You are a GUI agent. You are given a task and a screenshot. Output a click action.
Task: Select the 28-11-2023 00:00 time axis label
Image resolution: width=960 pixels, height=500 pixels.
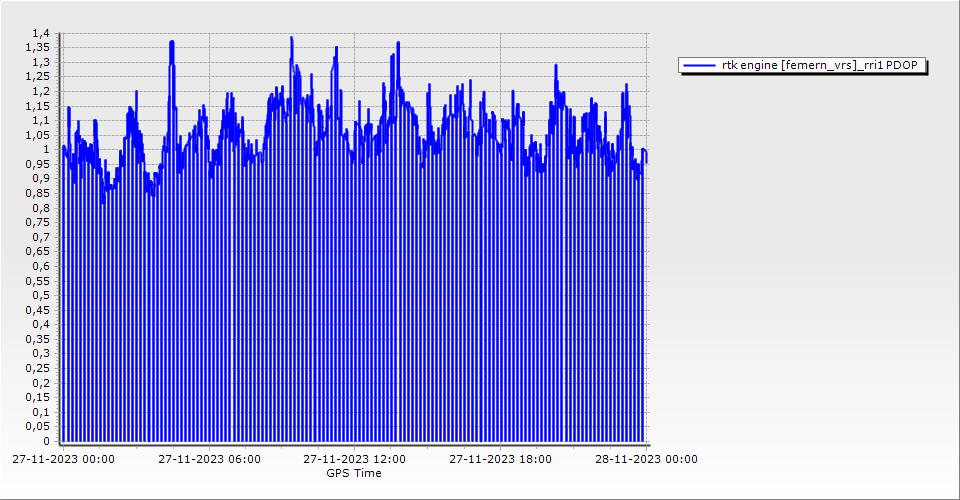click(x=646, y=459)
